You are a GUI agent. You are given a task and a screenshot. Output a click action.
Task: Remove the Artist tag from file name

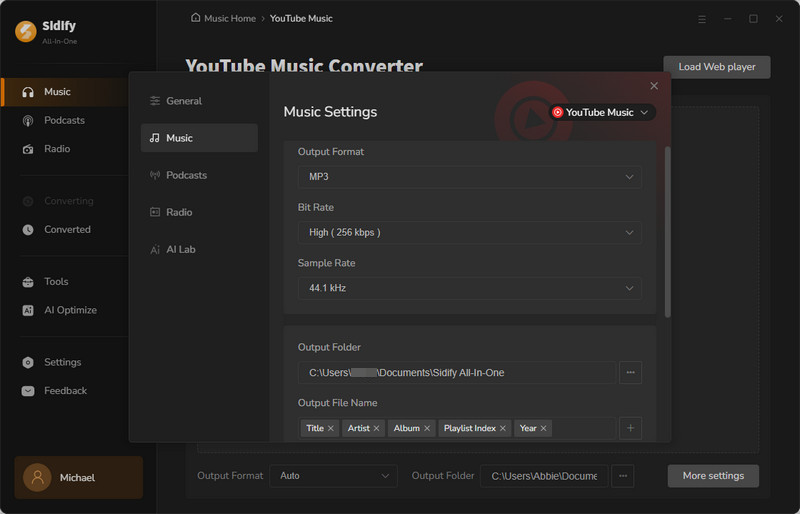[x=377, y=428]
